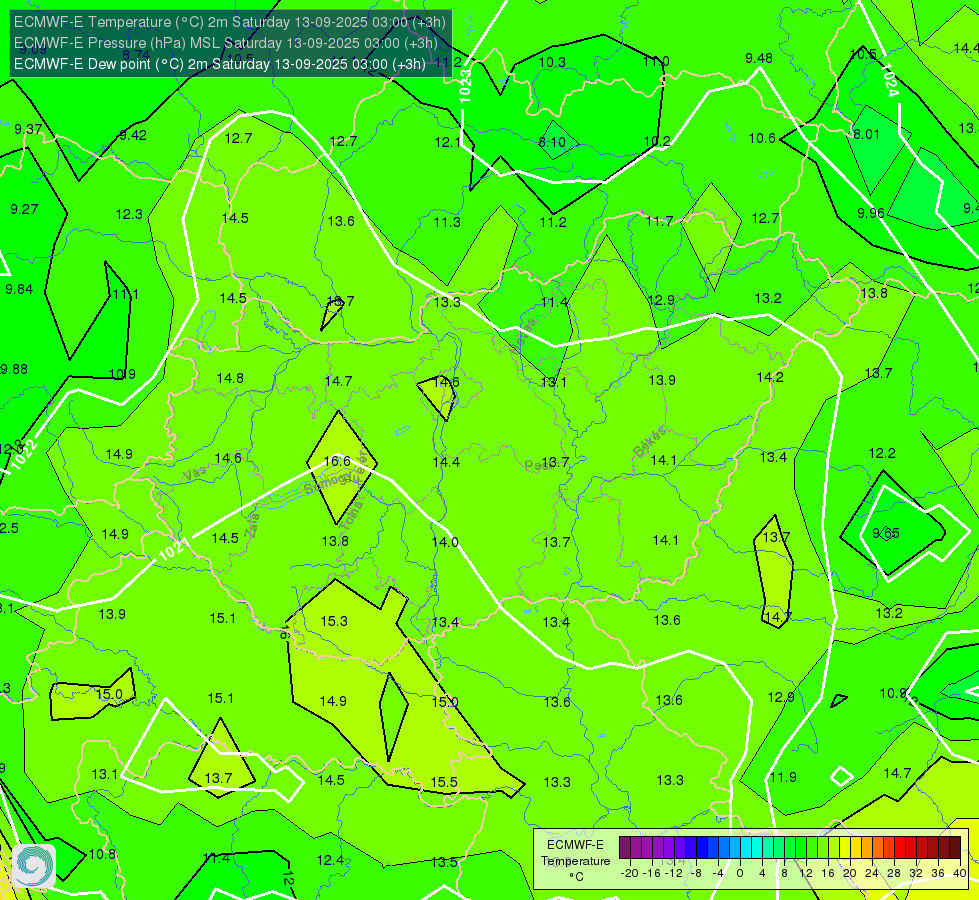Click the 9.84 temperature value
This screenshot has width=979, height=900.
(19, 289)
